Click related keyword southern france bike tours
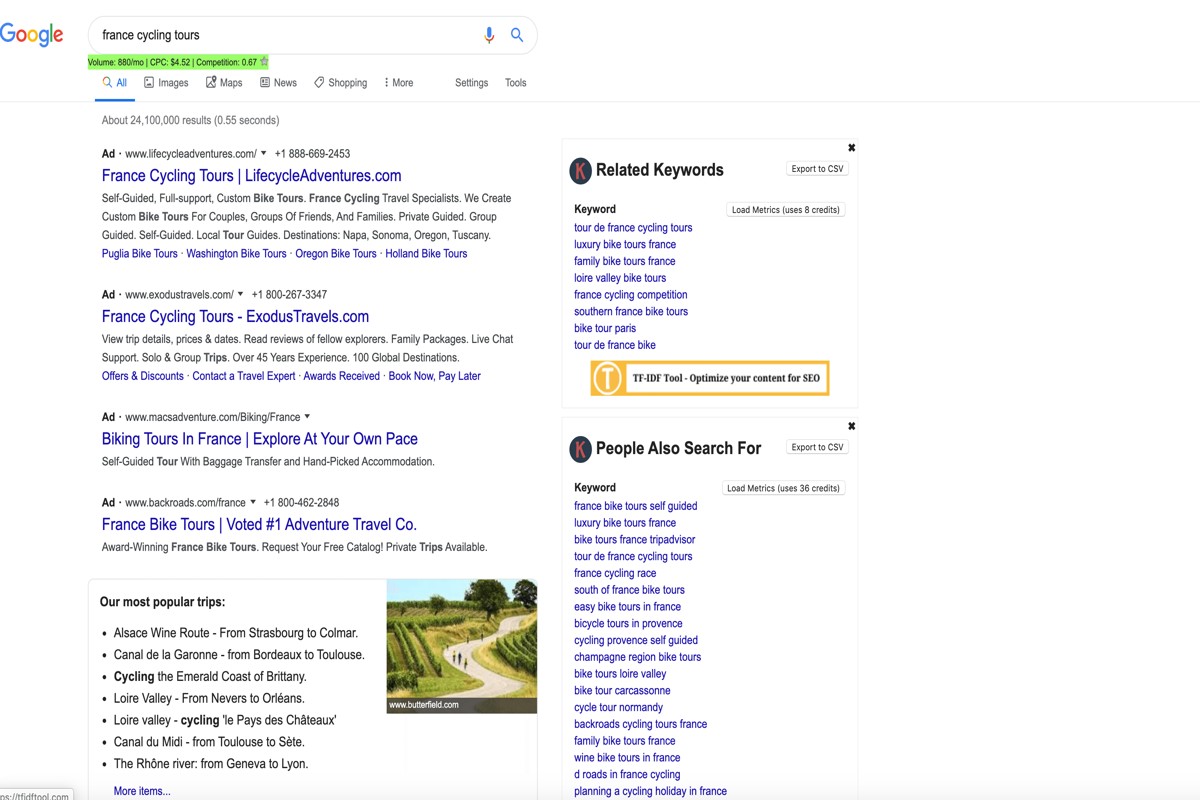Screen dimensions: 1200x800 coord(631,312)
